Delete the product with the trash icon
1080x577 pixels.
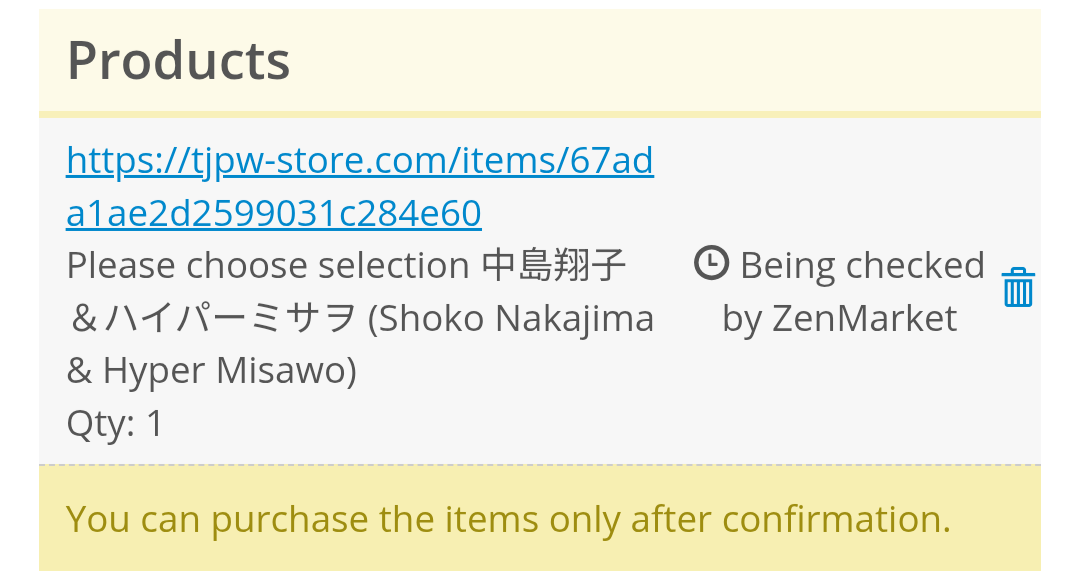(1018, 288)
